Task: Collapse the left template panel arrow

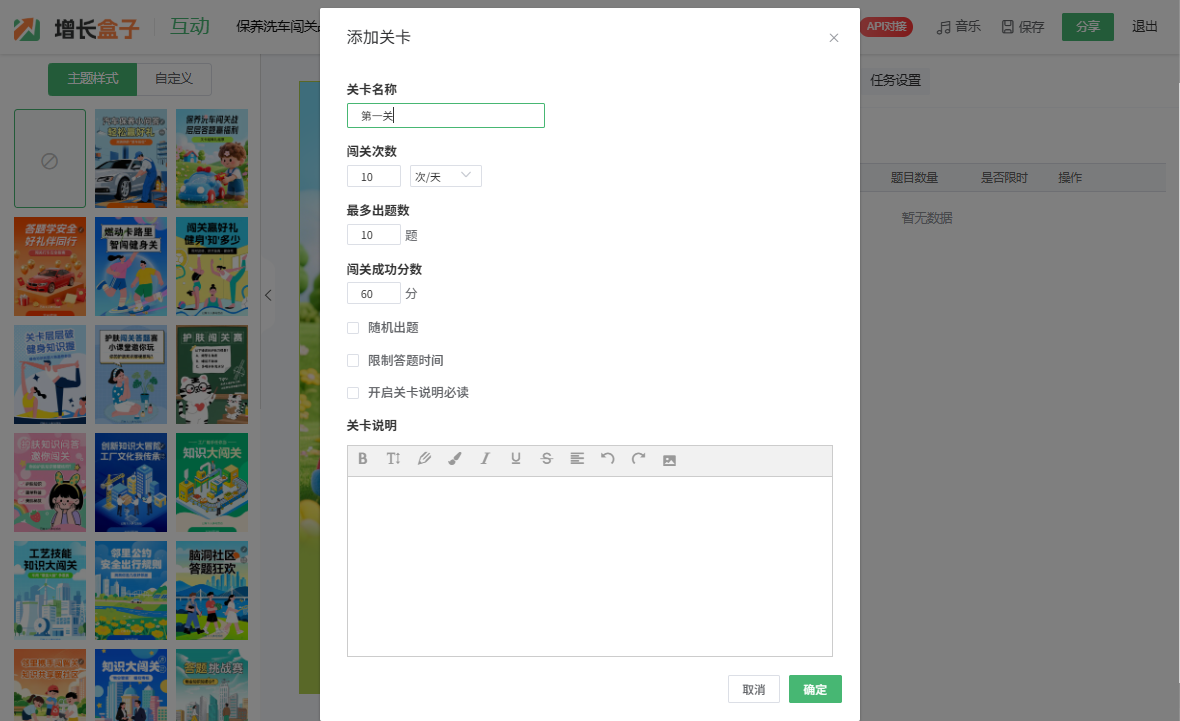Action: tap(268, 295)
